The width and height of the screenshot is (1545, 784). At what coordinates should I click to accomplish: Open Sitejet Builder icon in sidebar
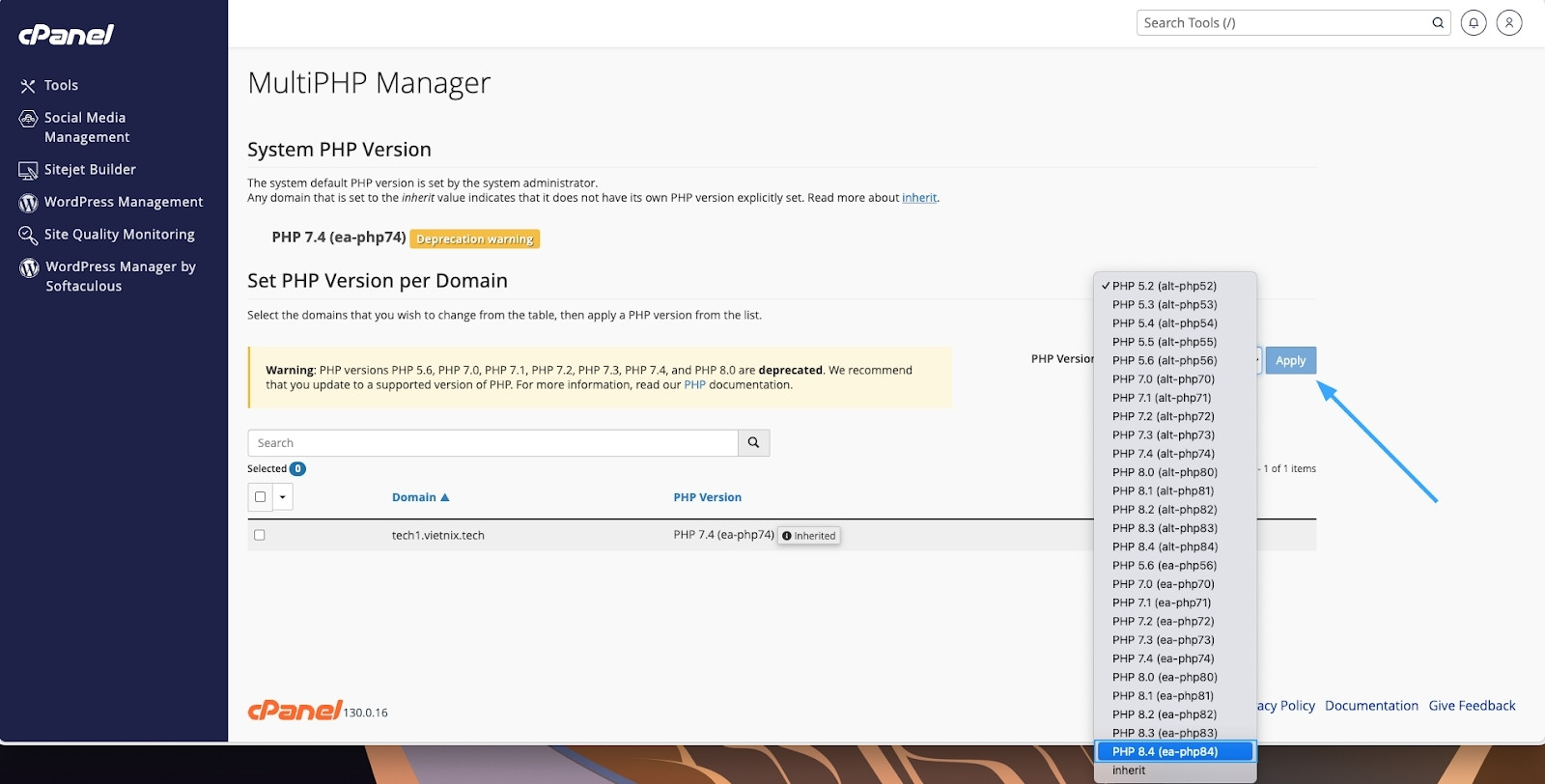pyautogui.click(x=28, y=171)
